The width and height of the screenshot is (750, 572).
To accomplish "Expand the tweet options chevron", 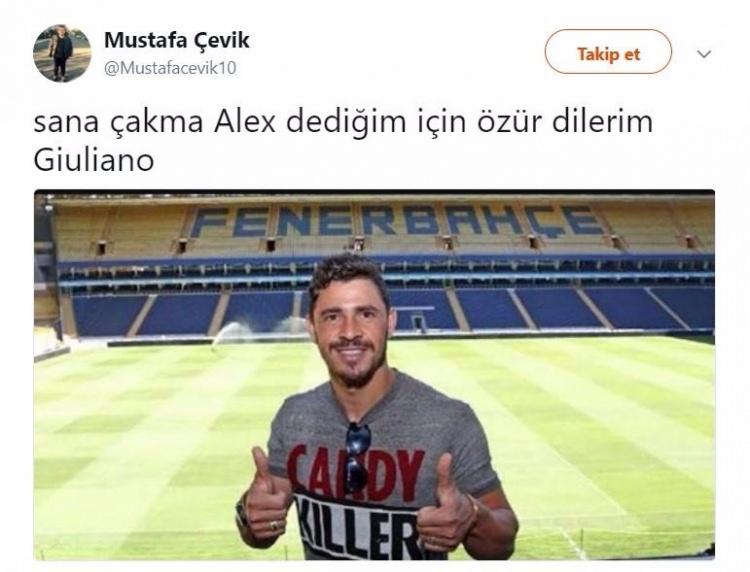I will (x=704, y=54).
